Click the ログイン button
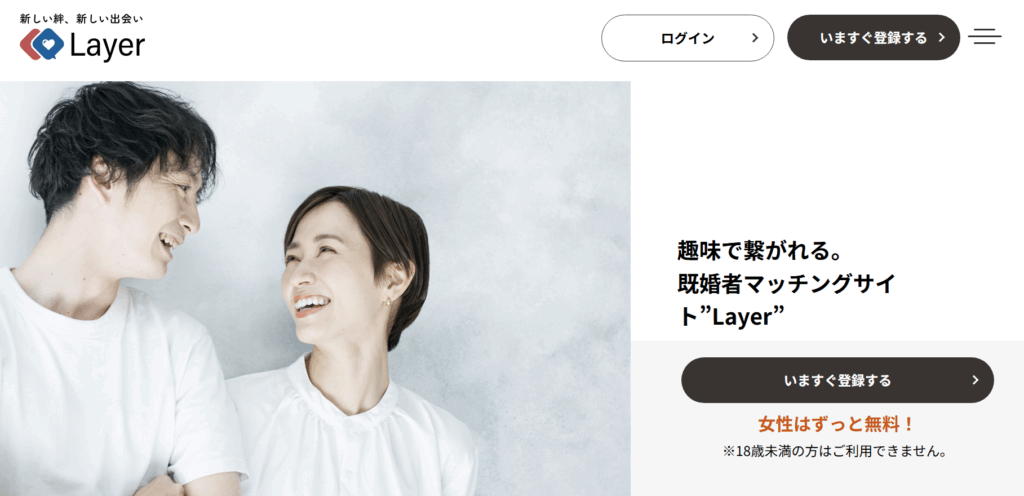The image size is (1024, 496). tap(688, 38)
